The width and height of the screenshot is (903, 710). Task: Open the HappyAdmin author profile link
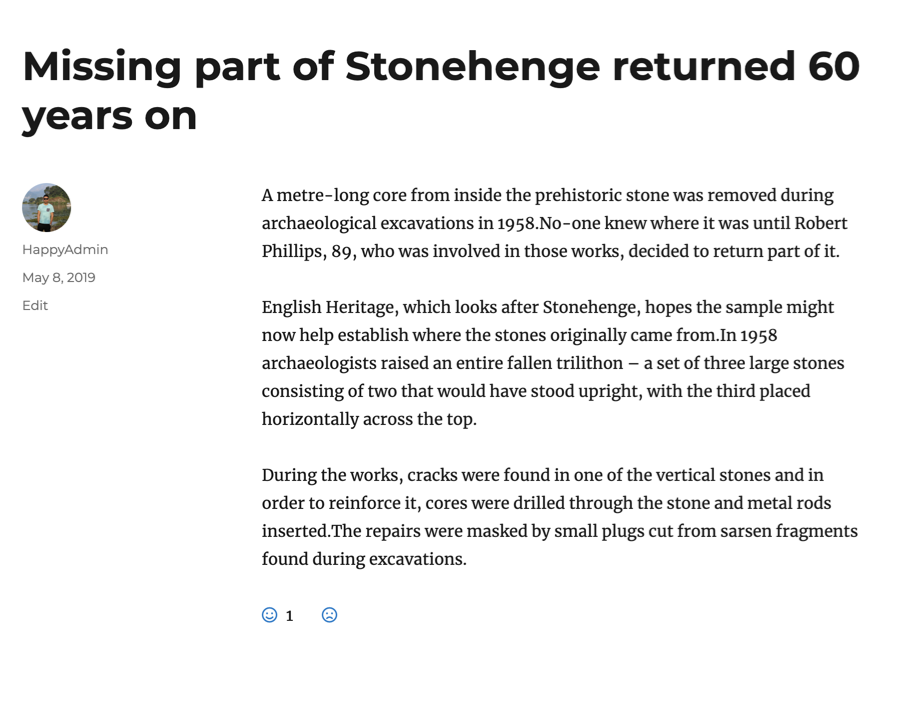pyautogui.click(x=65, y=249)
